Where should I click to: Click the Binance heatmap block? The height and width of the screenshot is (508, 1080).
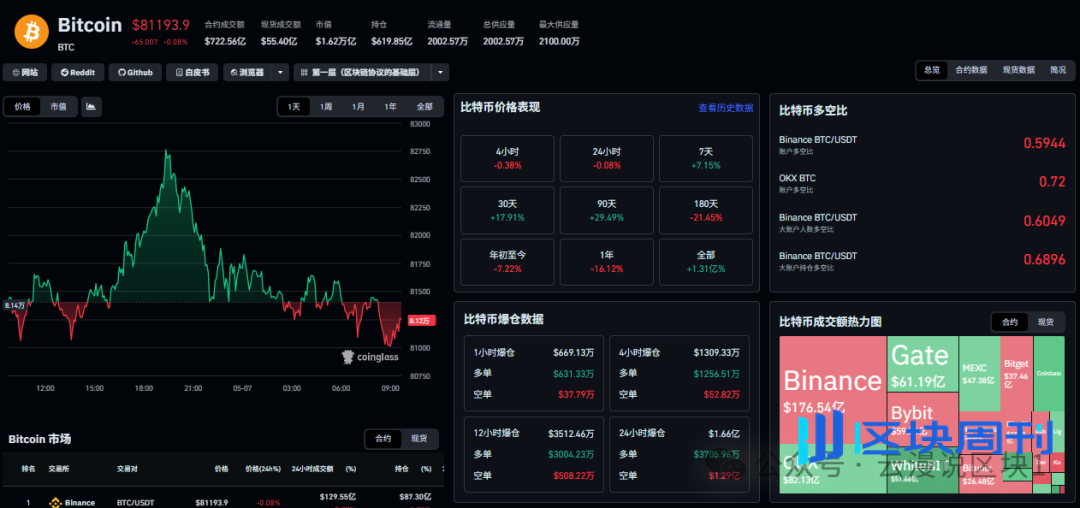(833, 389)
